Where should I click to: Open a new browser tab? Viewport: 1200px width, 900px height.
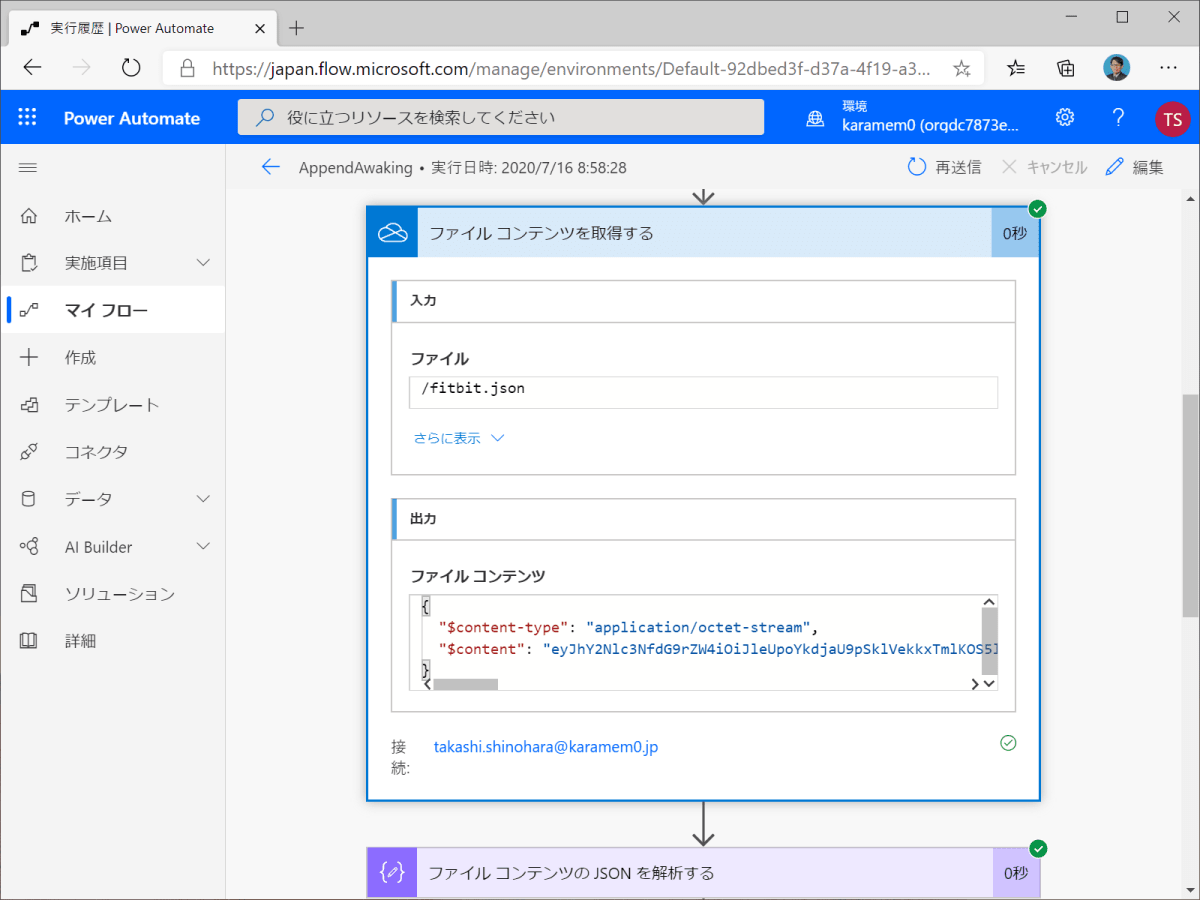tap(297, 28)
